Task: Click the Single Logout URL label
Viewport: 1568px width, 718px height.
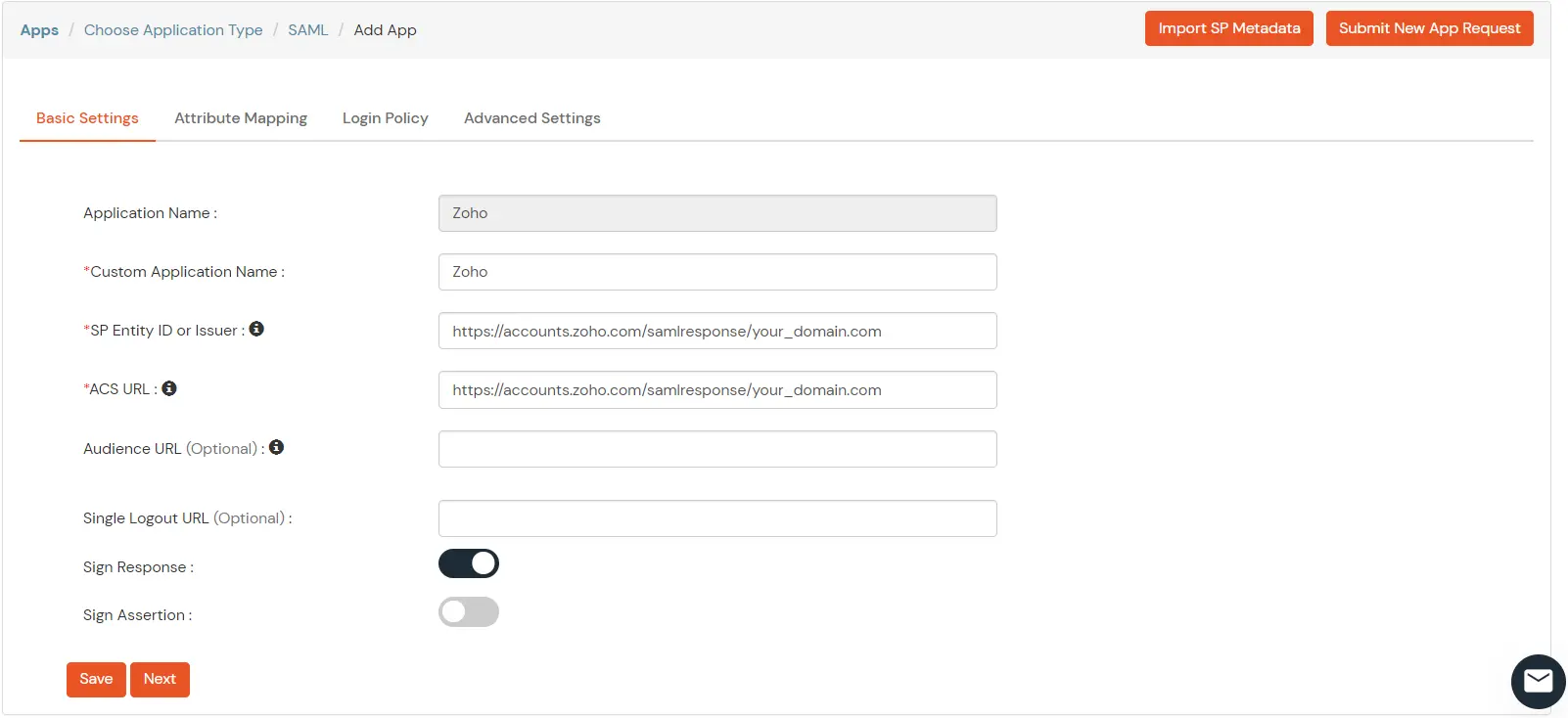Action: coord(188,518)
